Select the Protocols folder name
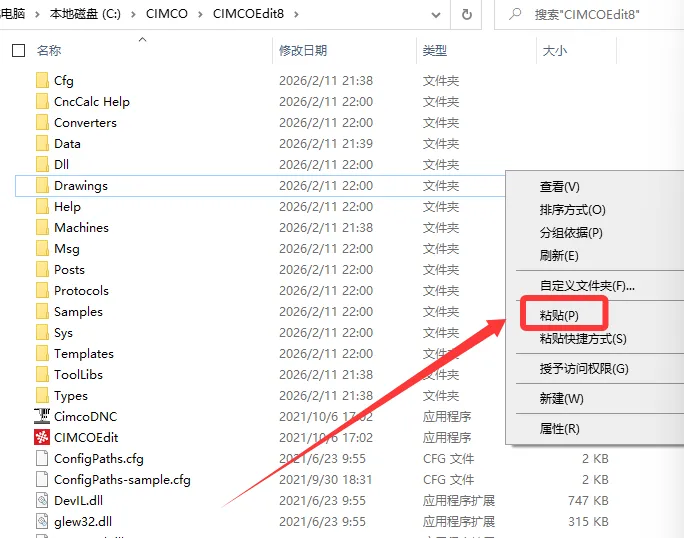Viewport: 684px width, 538px height. click(81, 291)
